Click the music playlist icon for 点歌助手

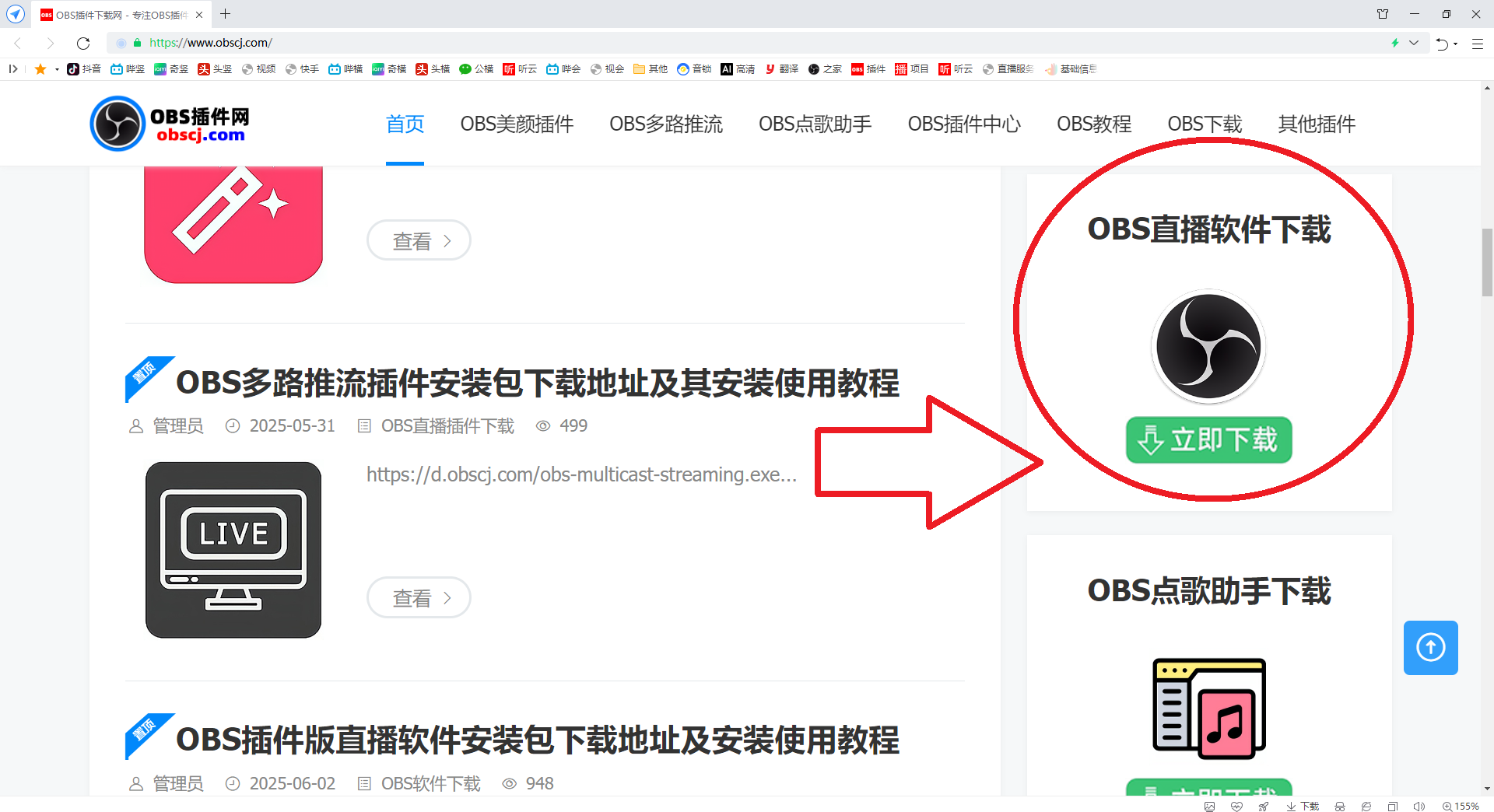1208,709
